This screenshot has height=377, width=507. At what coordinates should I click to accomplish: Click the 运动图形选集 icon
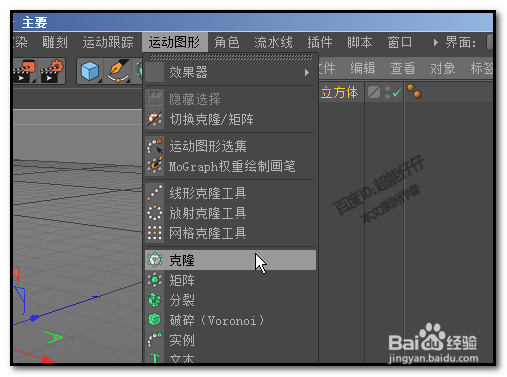155,146
